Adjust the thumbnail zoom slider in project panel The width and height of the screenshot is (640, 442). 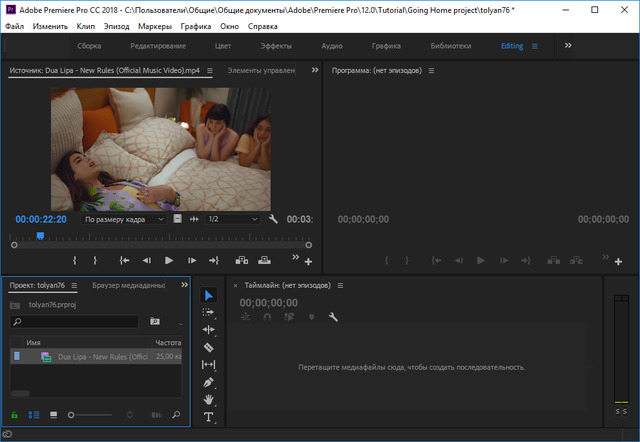point(72,414)
